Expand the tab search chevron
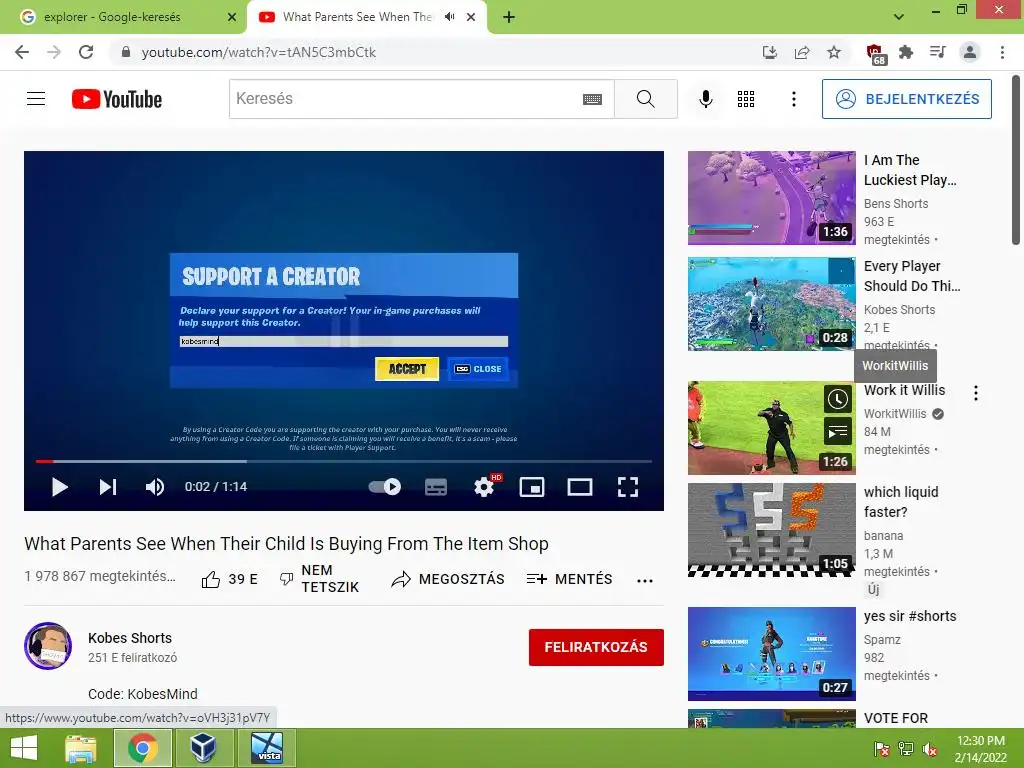The image size is (1024, 768). (x=899, y=17)
